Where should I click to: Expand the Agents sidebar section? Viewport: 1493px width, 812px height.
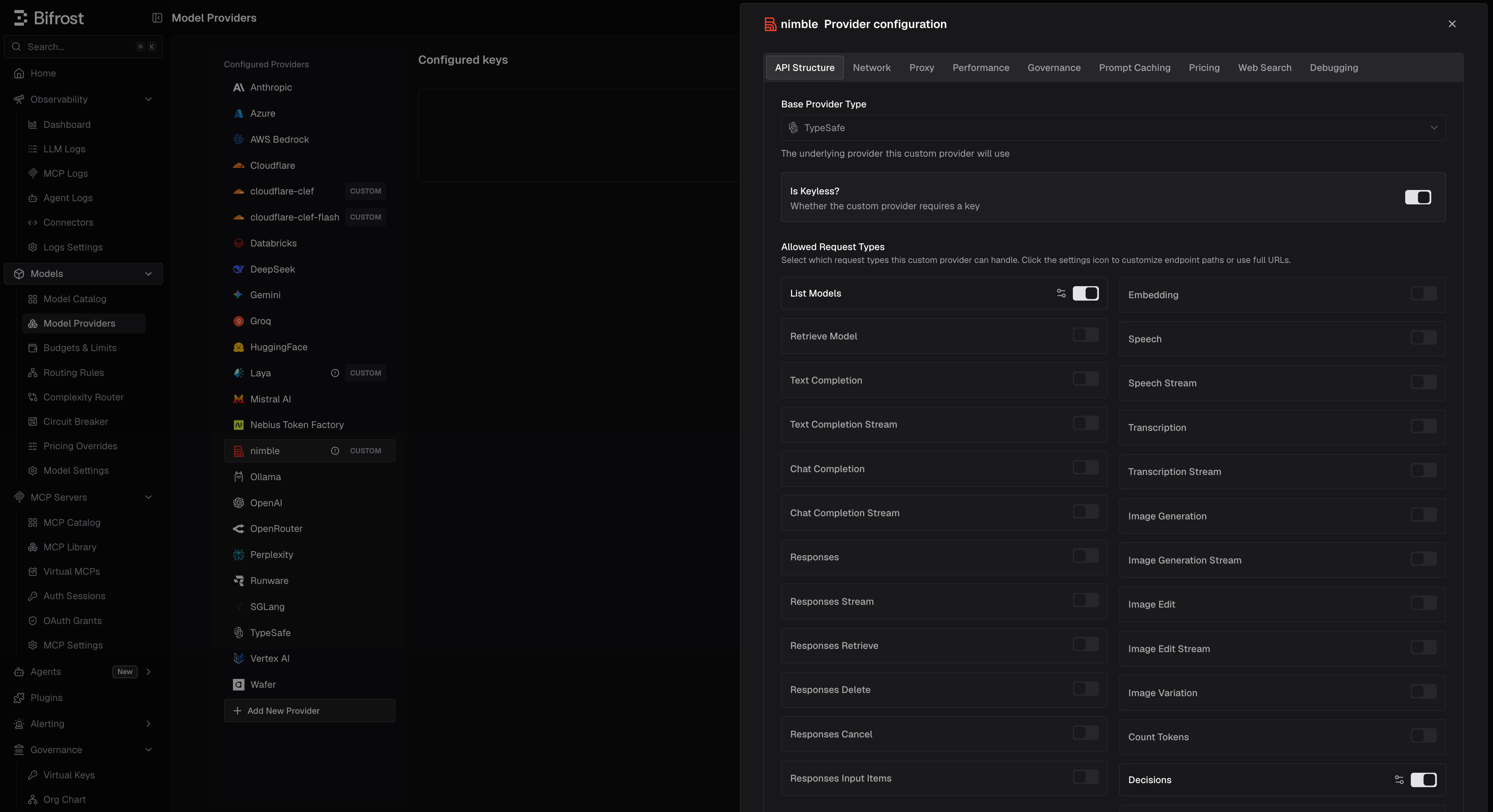click(148, 672)
